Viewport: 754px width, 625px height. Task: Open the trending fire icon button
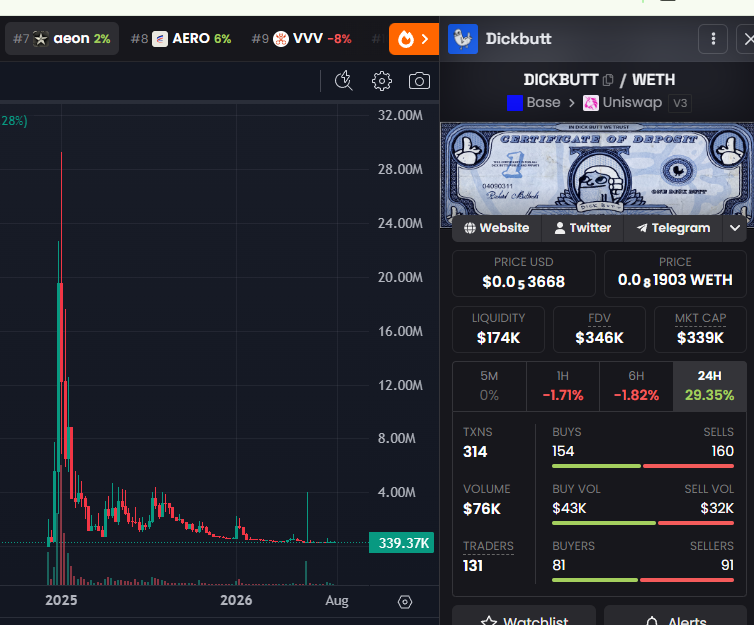click(x=414, y=39)
